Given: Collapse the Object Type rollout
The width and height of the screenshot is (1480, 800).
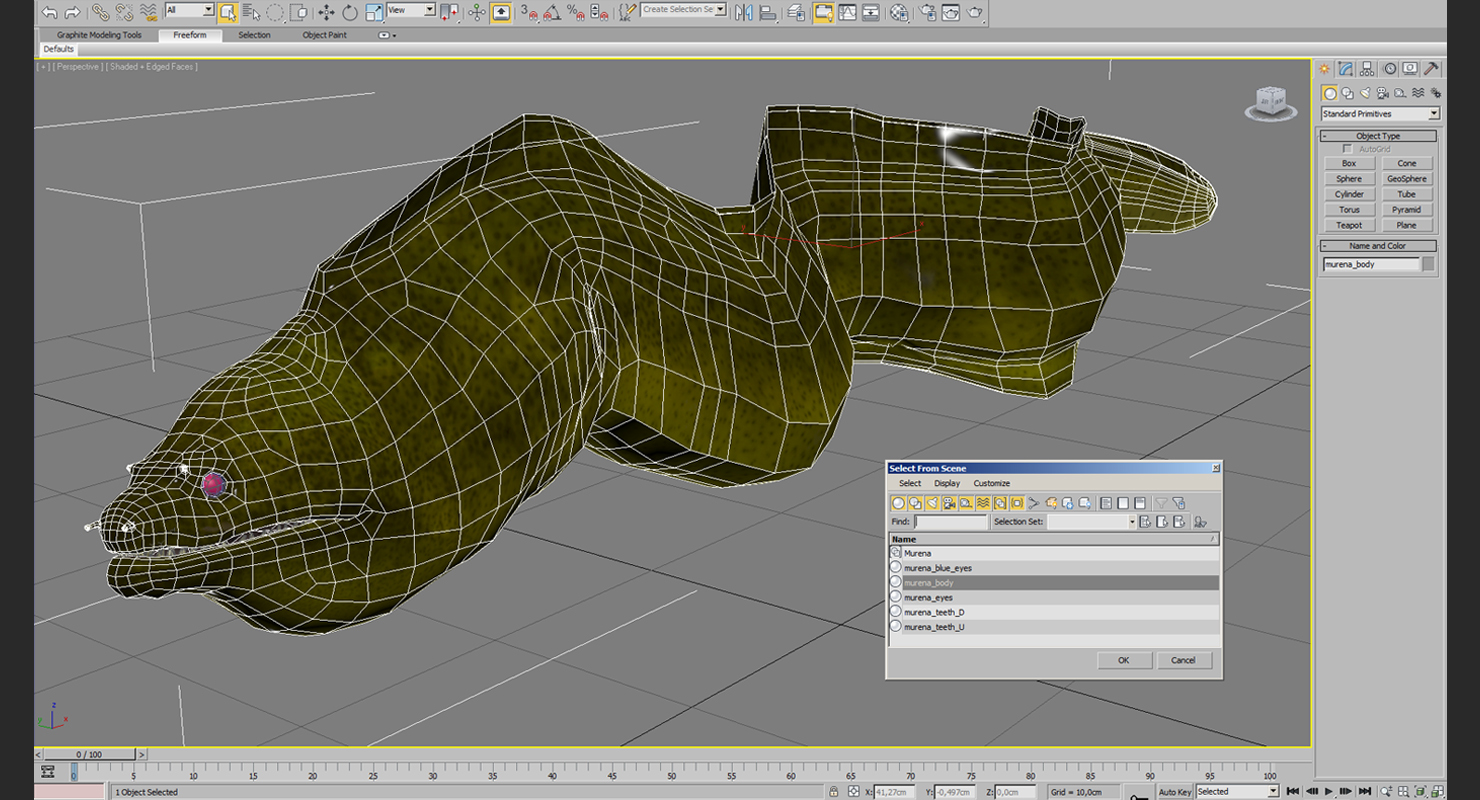Looking at the screenshot, I should click(1378, 136).
